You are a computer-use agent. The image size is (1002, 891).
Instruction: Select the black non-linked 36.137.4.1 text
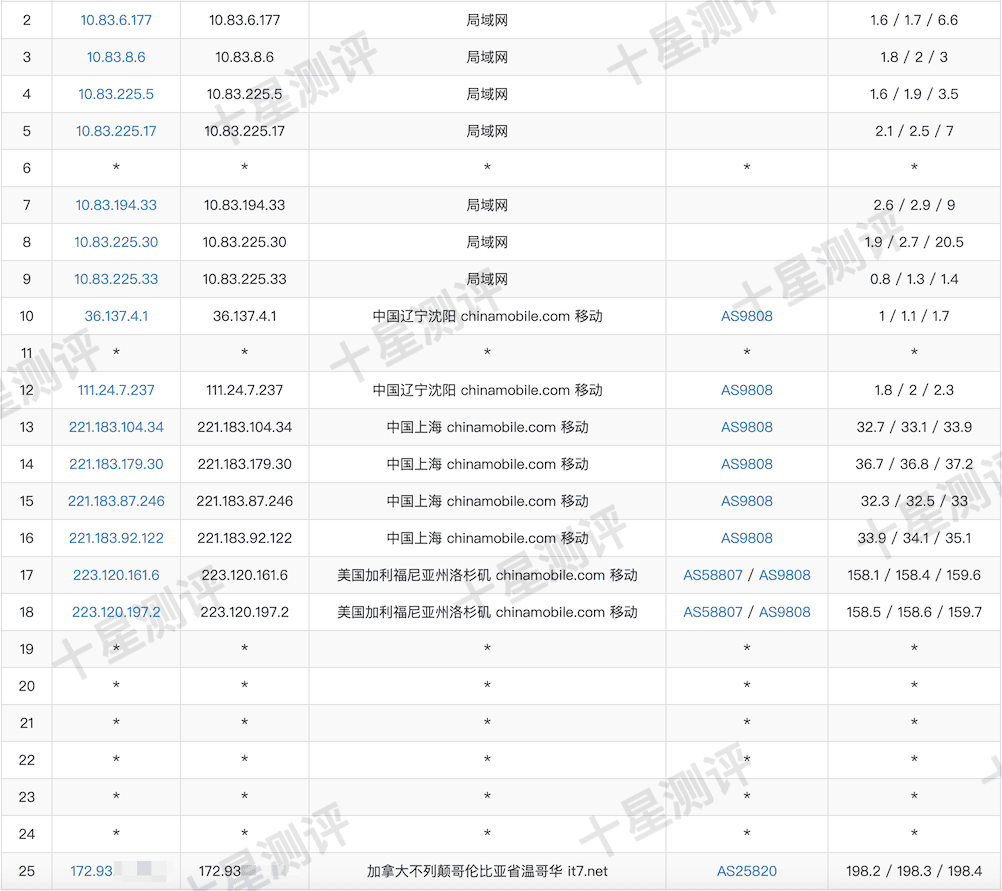pyautogui.click(x=244, y=316)
